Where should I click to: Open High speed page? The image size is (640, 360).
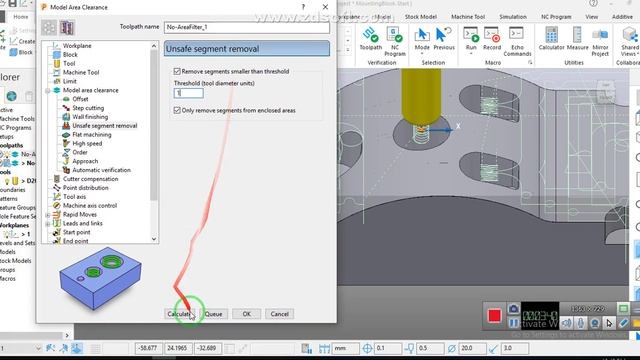pos(87,144)
